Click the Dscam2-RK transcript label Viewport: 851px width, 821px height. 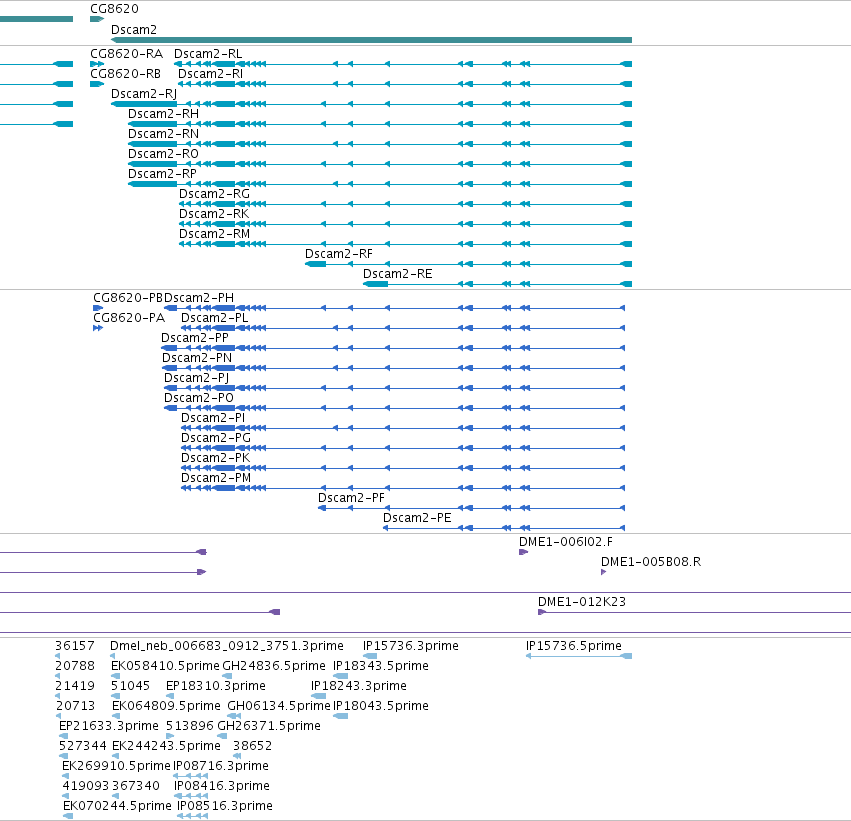pos(214,214)
